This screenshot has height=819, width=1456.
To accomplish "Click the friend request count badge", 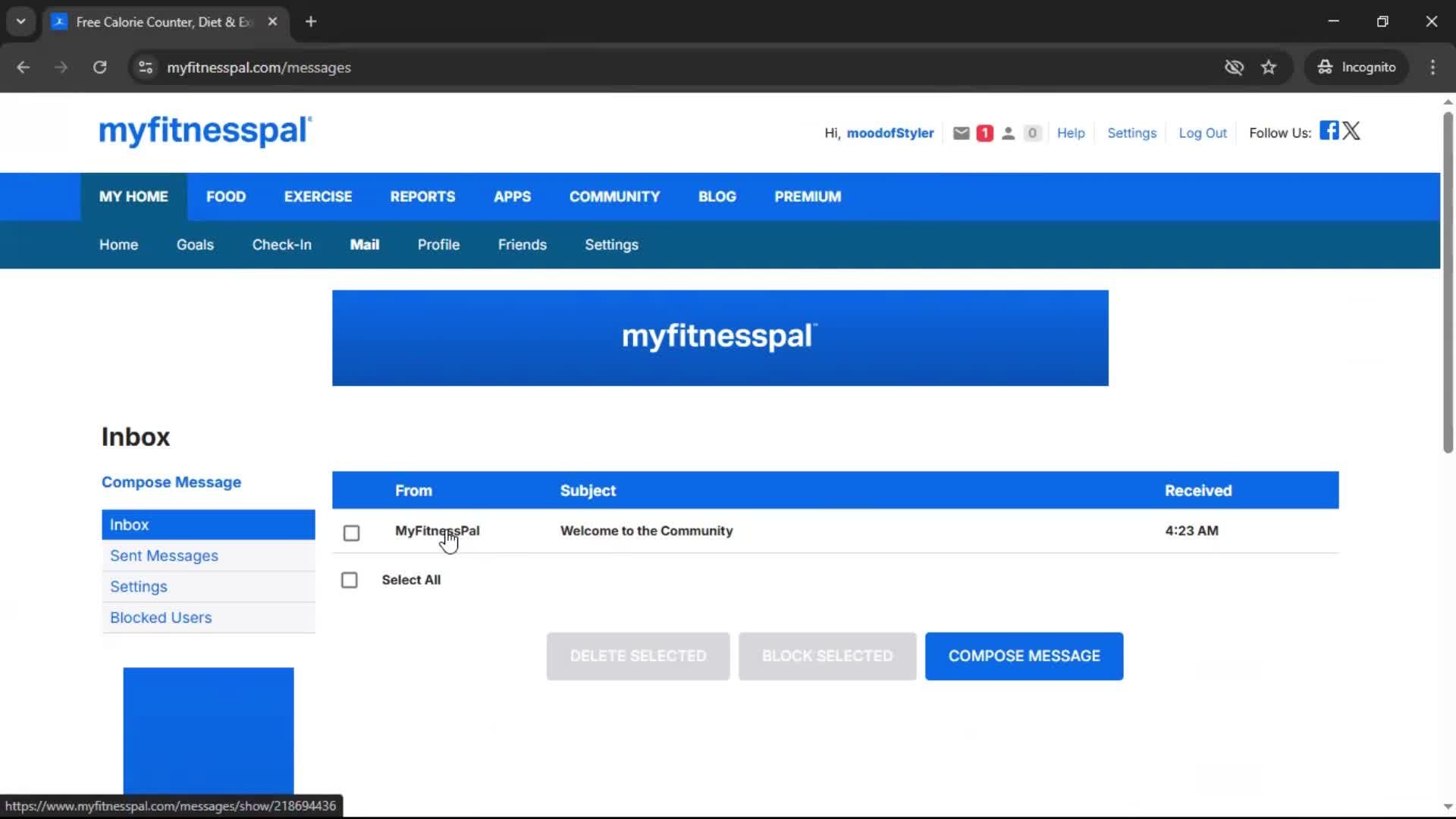I will coord(1031,133).
